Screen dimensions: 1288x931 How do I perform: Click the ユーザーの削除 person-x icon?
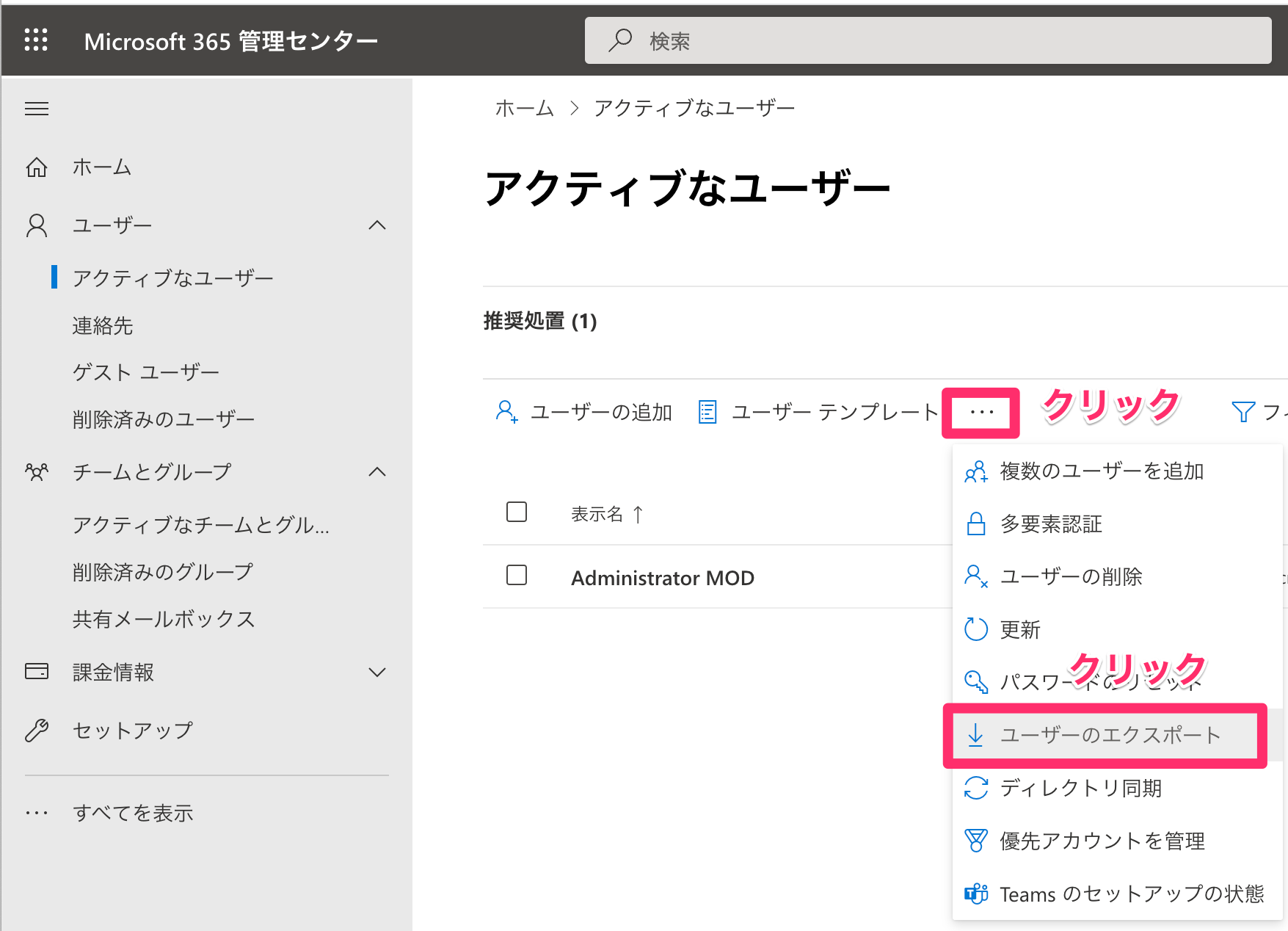tap(976, 577)
